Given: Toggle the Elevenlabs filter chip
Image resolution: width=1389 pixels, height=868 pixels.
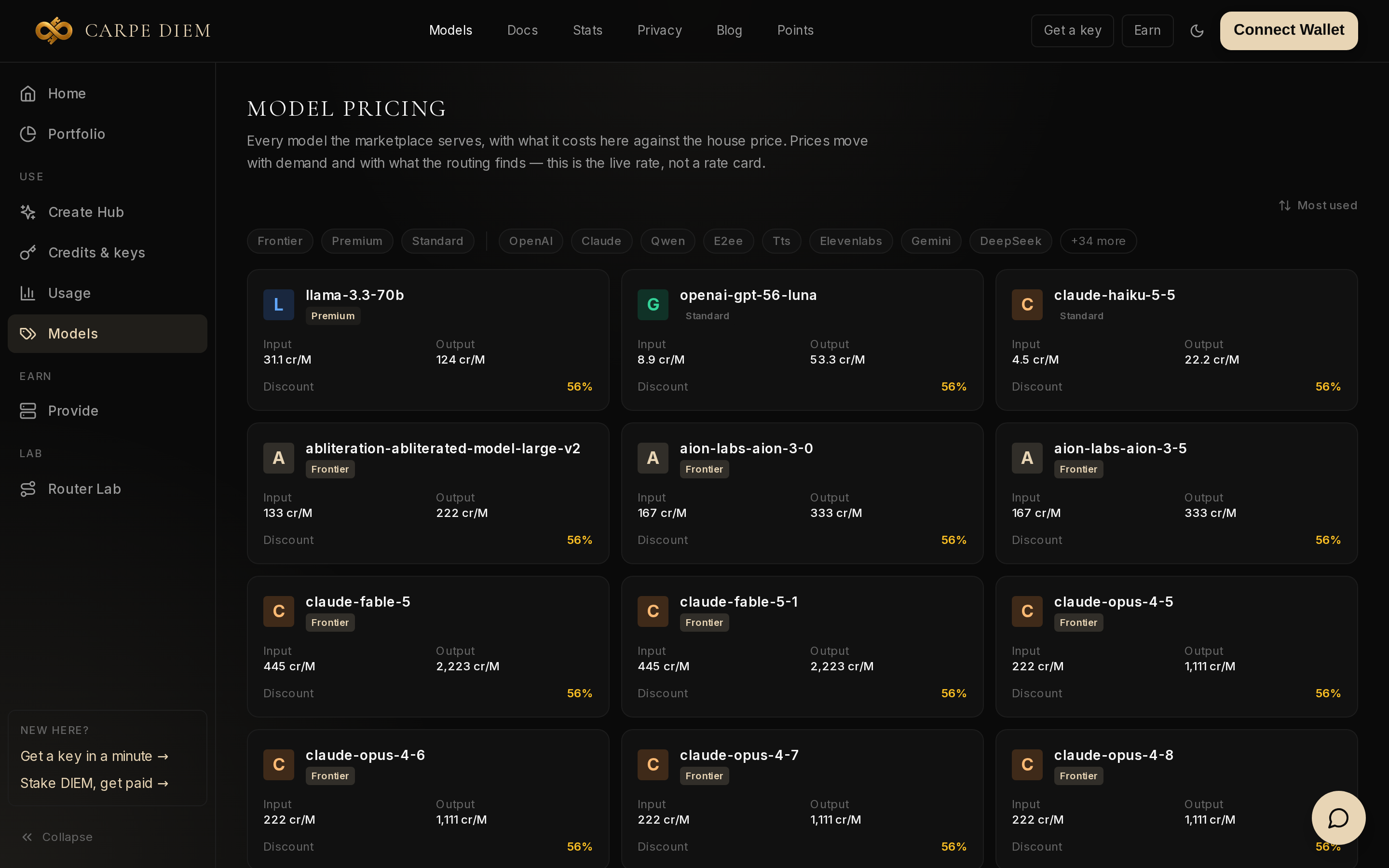Looking at the screenshot, I should pos(851,241).
